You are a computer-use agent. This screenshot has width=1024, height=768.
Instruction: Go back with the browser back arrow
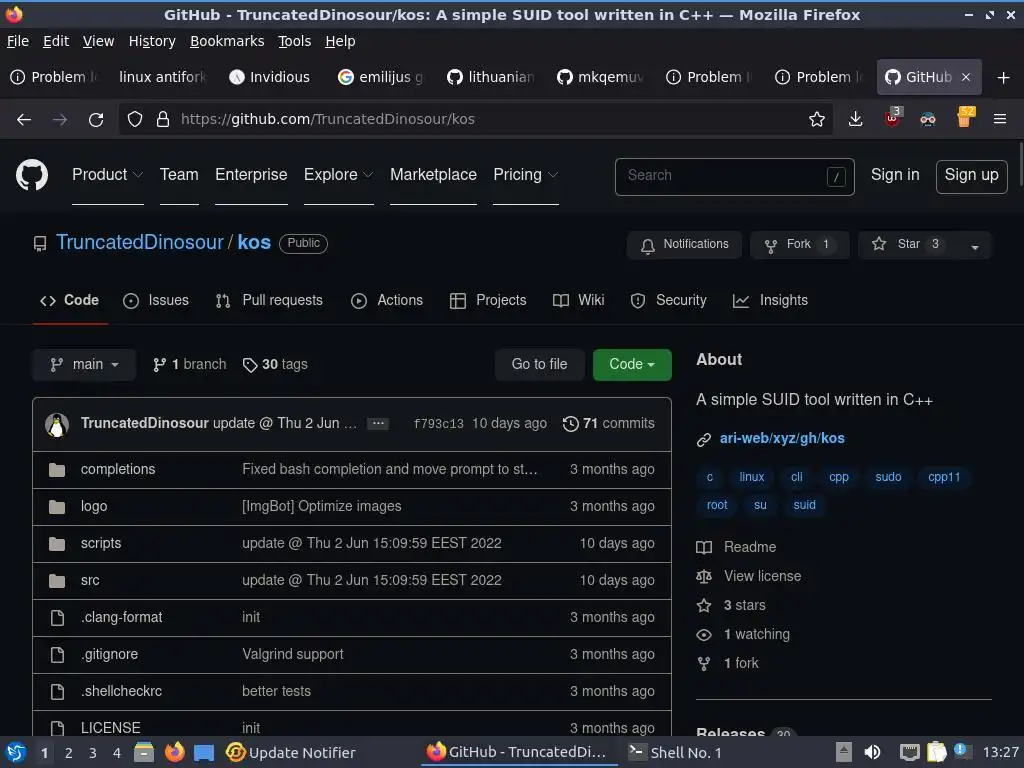point(24,120)
